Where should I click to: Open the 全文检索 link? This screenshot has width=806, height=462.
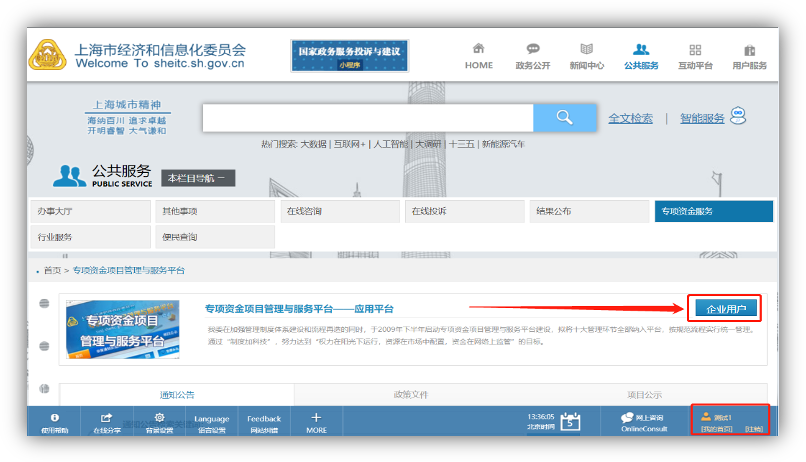[x=630, y=118]
